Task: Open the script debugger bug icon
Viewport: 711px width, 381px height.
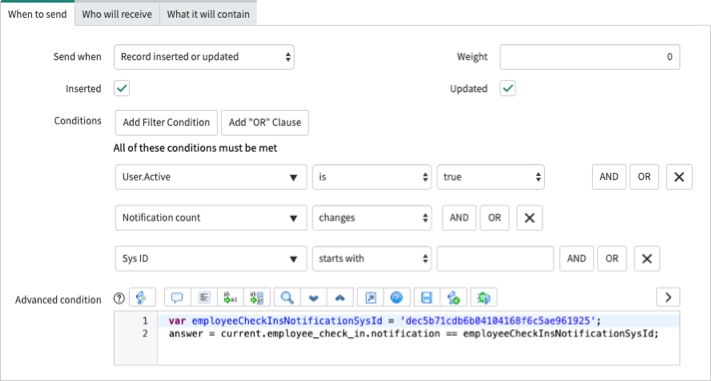Action: [484, 298]
